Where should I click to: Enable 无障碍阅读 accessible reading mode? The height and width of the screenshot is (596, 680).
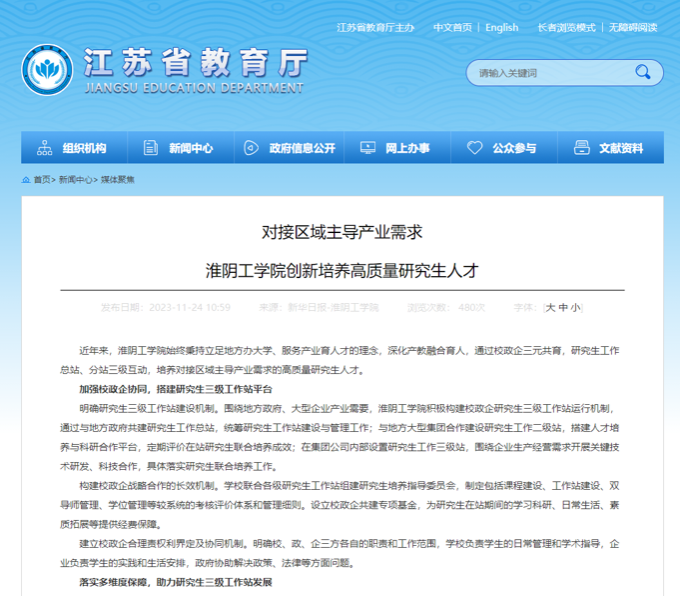[x=634, y=27]
